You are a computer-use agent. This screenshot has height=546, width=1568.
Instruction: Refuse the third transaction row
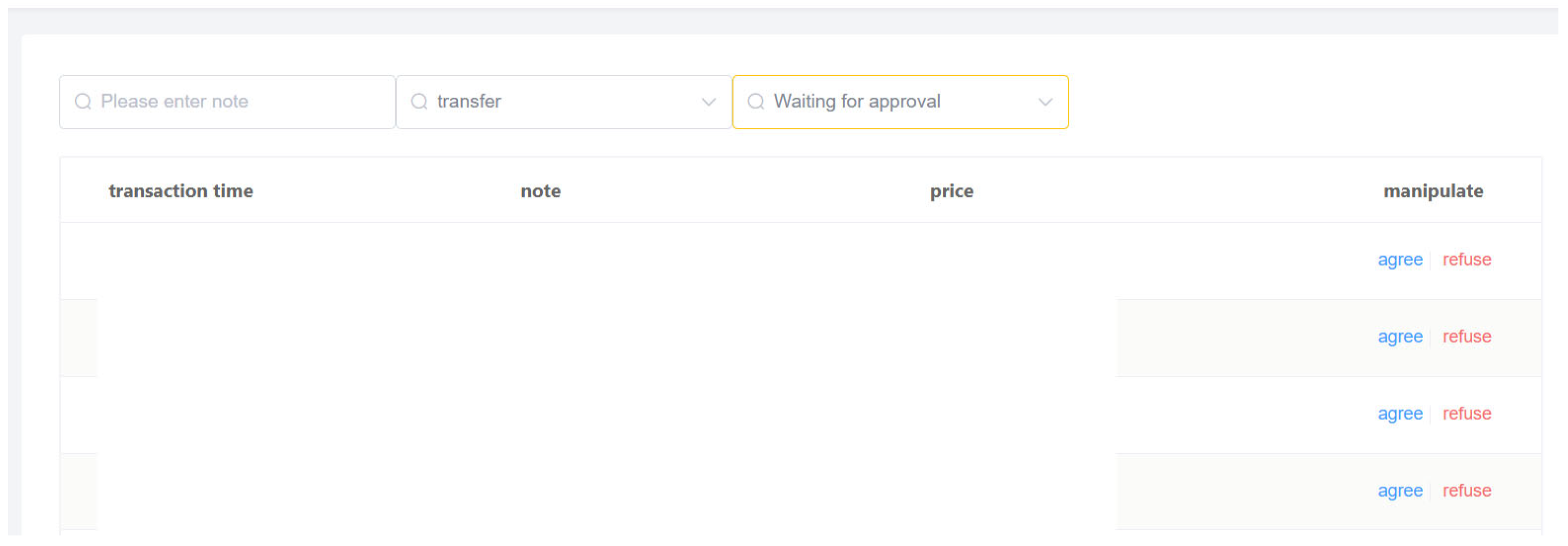1467,413
